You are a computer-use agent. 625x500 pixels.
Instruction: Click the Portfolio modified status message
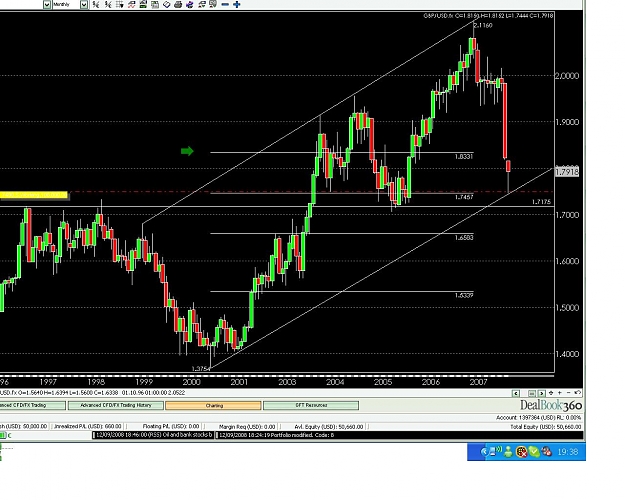(x=277, y=435)
